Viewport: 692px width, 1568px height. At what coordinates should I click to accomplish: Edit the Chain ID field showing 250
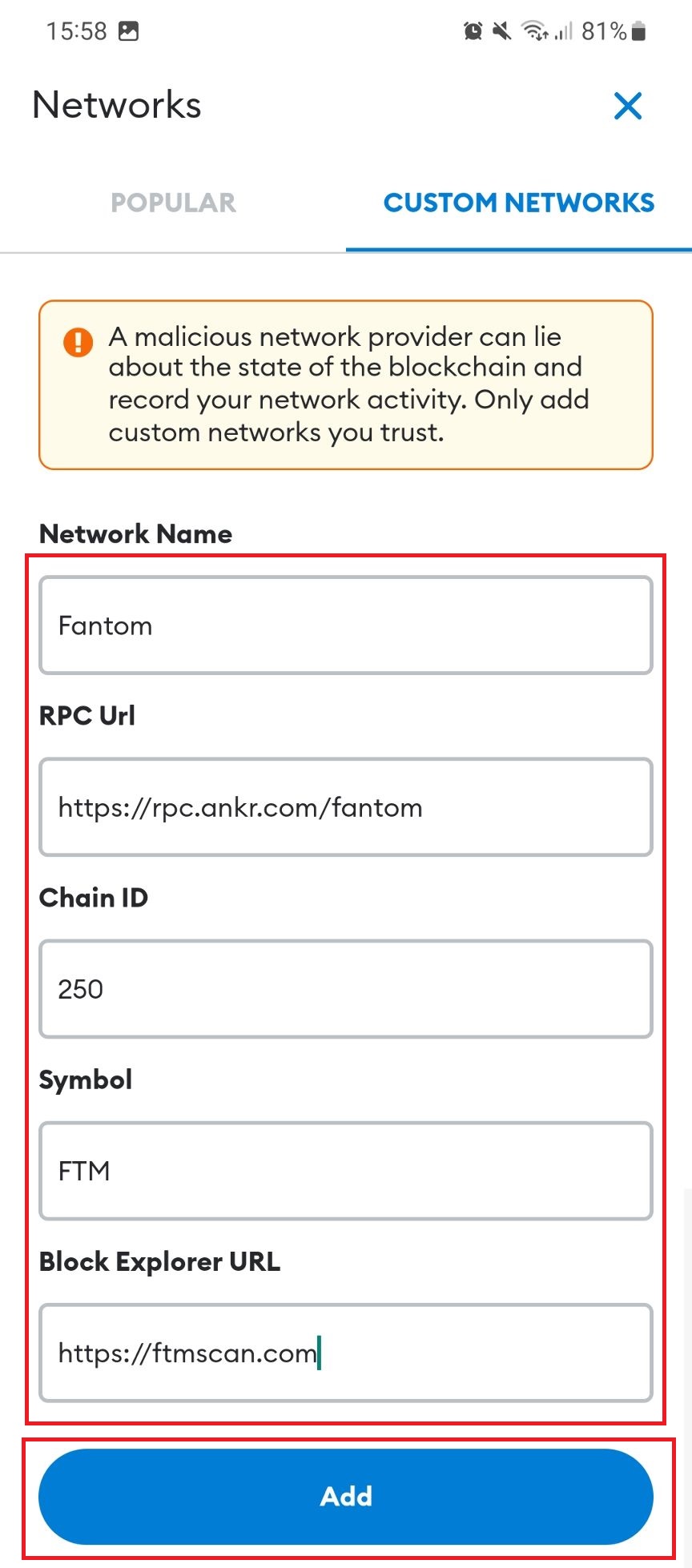click(x=346, y=989)
